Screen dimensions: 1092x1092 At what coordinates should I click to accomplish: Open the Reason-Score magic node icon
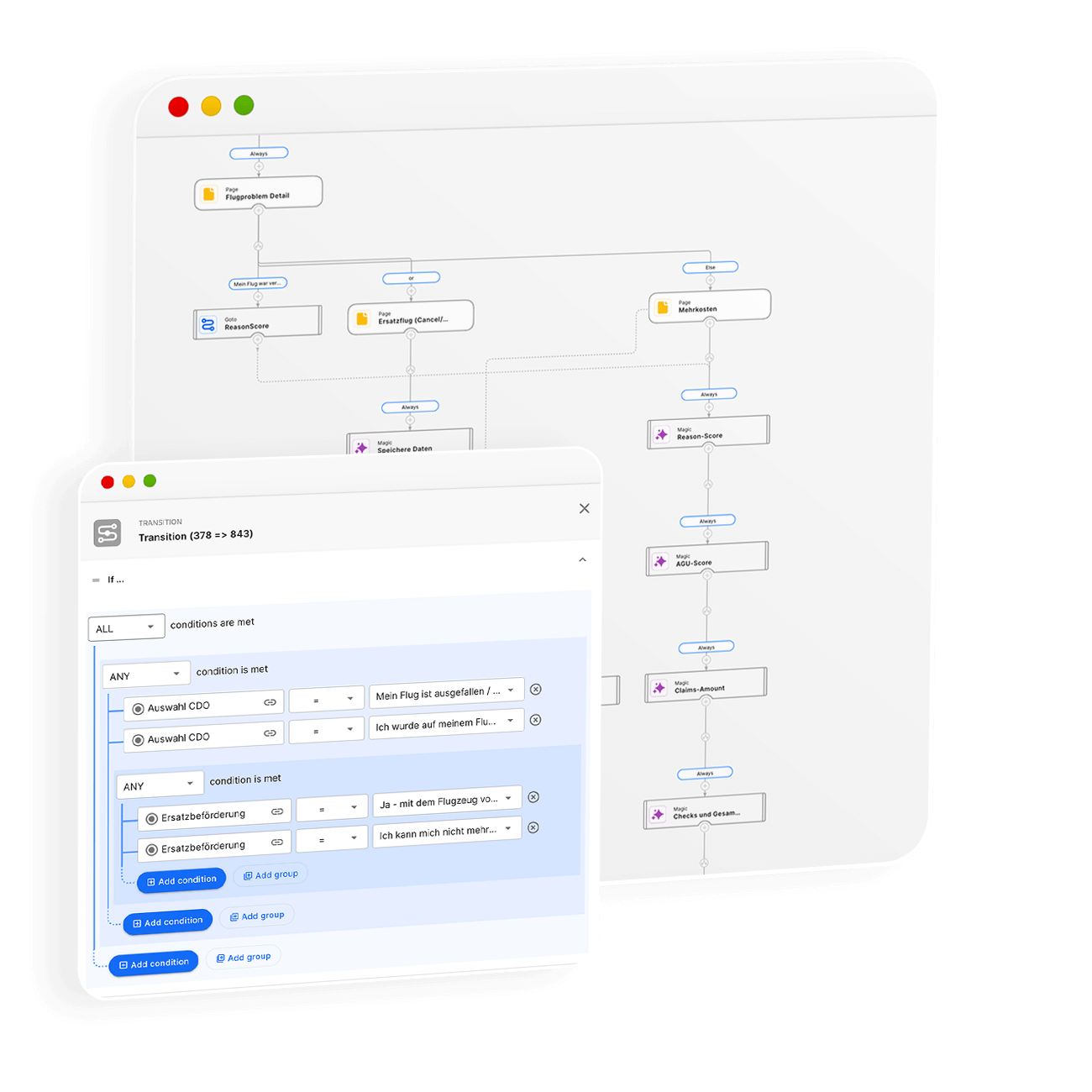tap(662, 434)
